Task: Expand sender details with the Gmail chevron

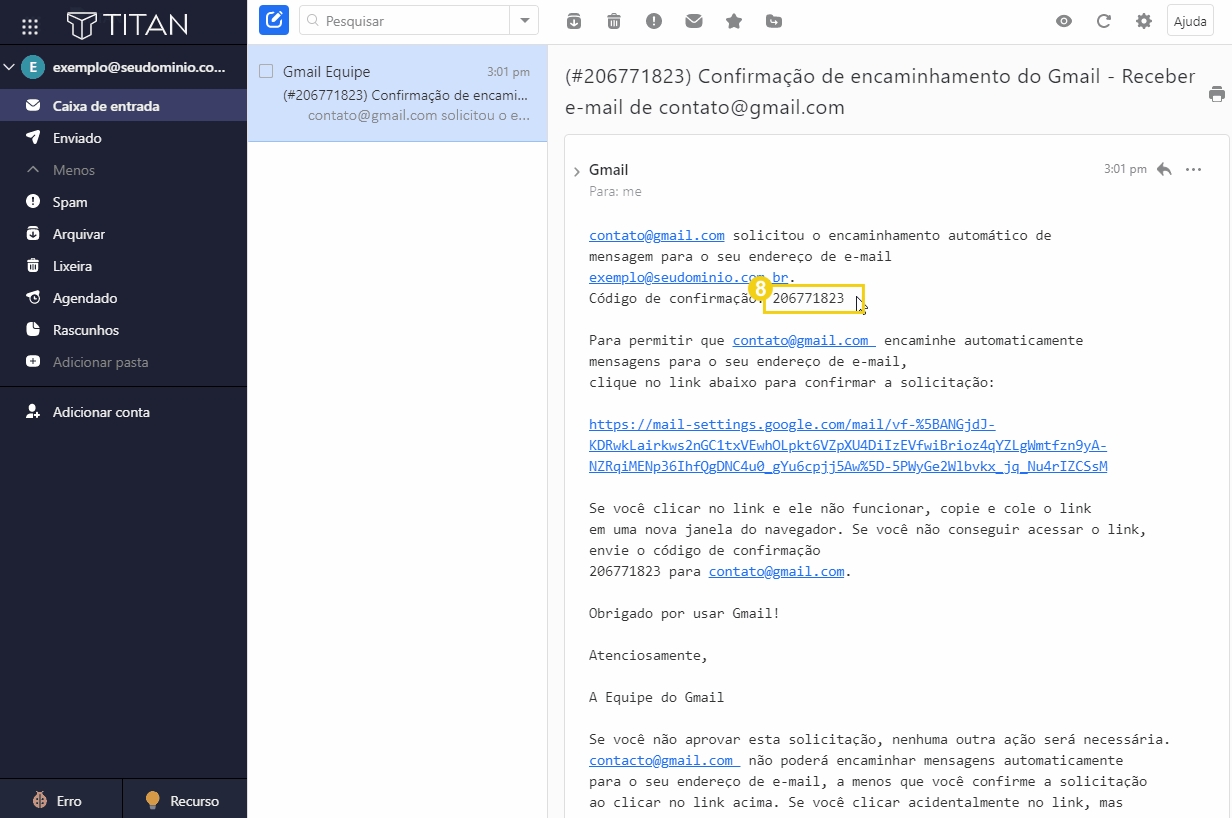Action: click(x=578, y=169)
